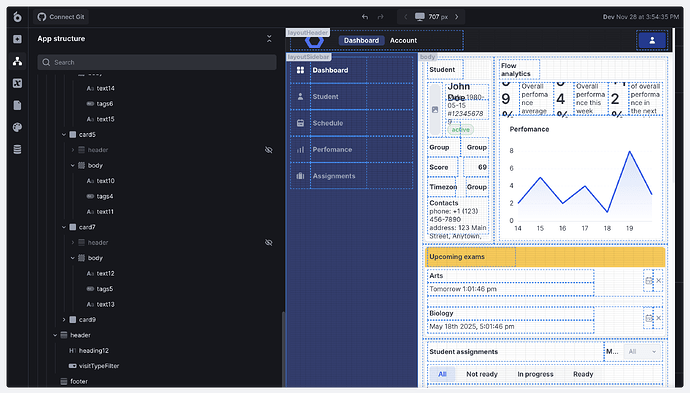The height and width of the screenshot is (393, 690).
Task: Collapse the card5 tree node
Action: 64,135
